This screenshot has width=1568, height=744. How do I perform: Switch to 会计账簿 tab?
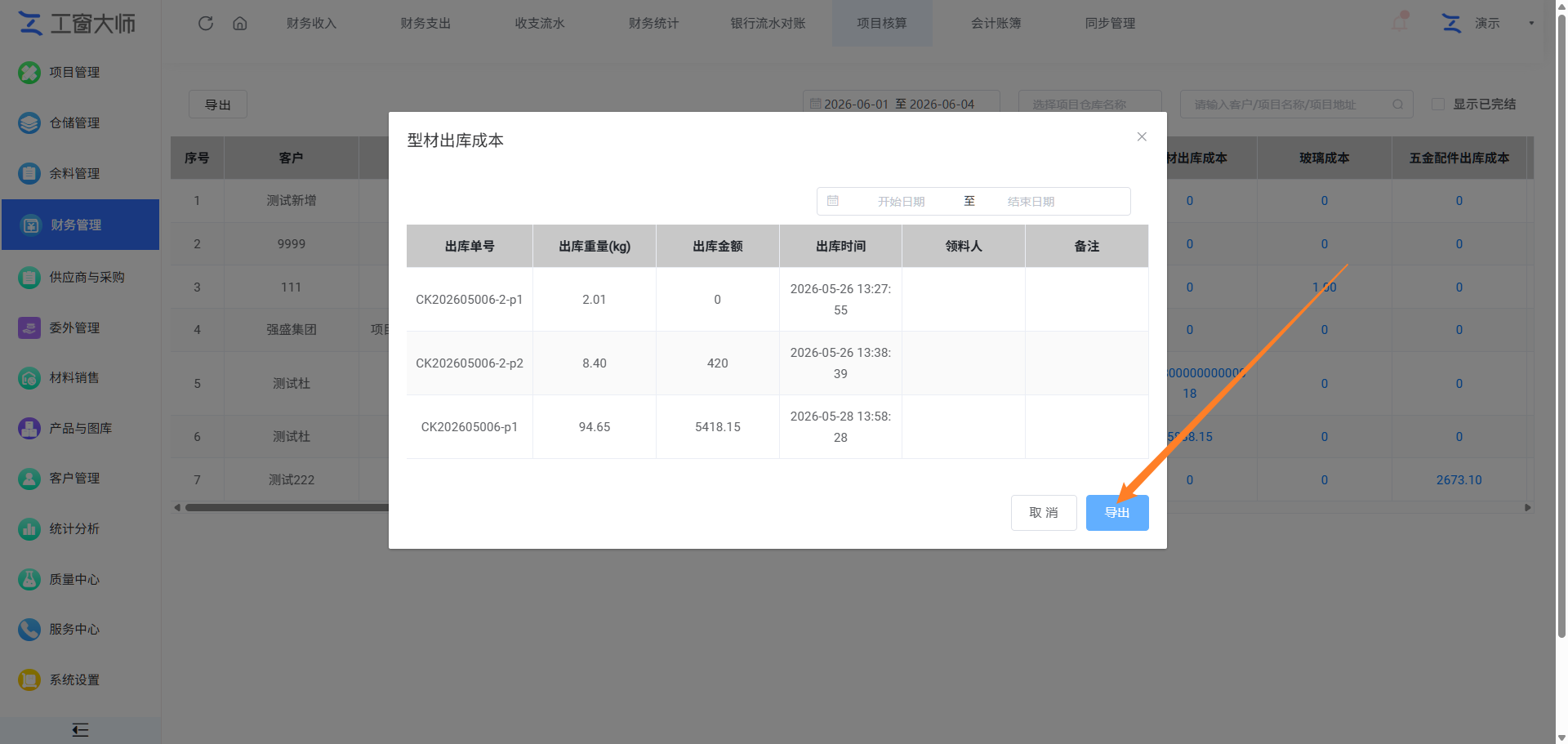[996, 23]
